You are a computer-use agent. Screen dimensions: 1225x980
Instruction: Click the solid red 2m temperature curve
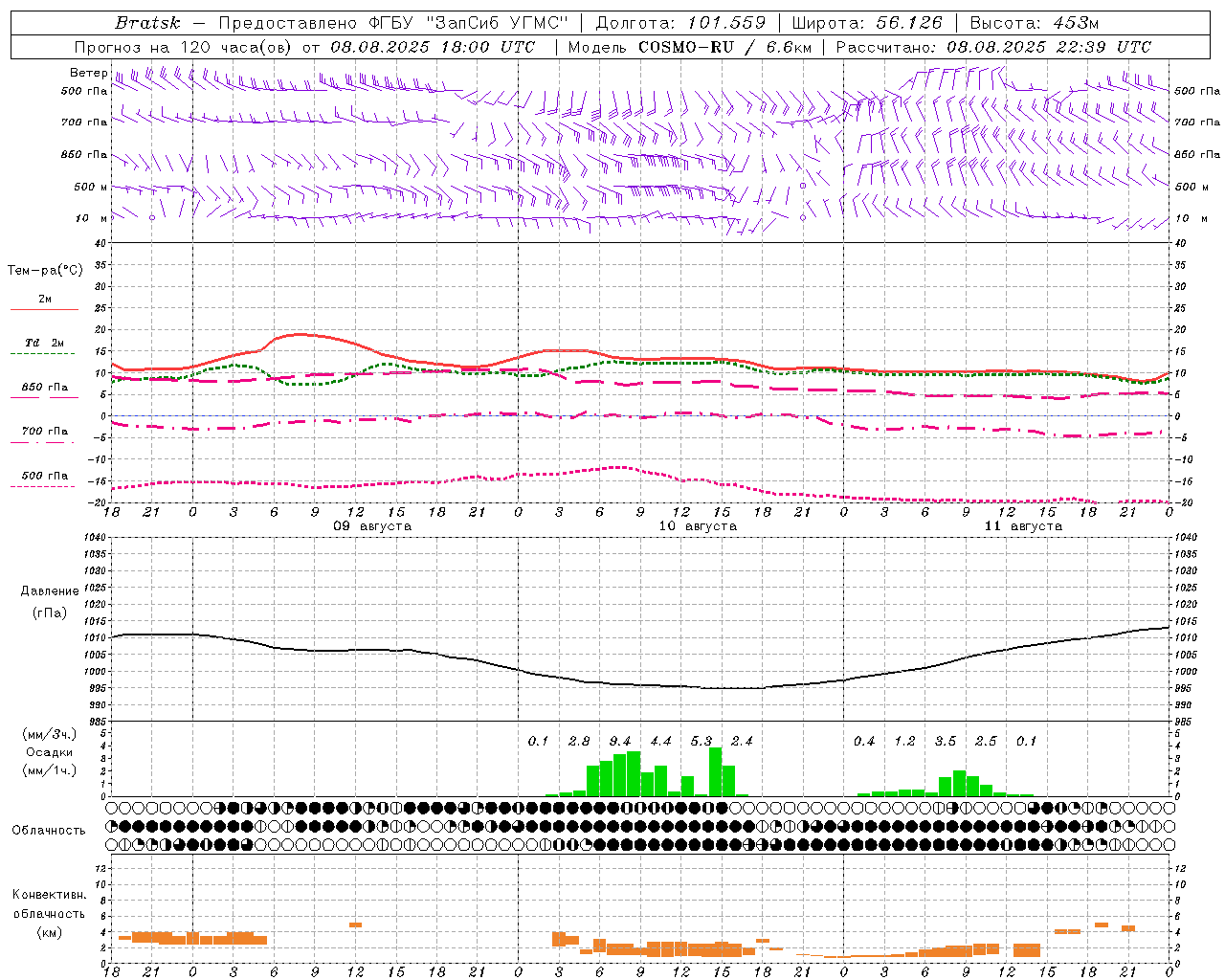301,334
